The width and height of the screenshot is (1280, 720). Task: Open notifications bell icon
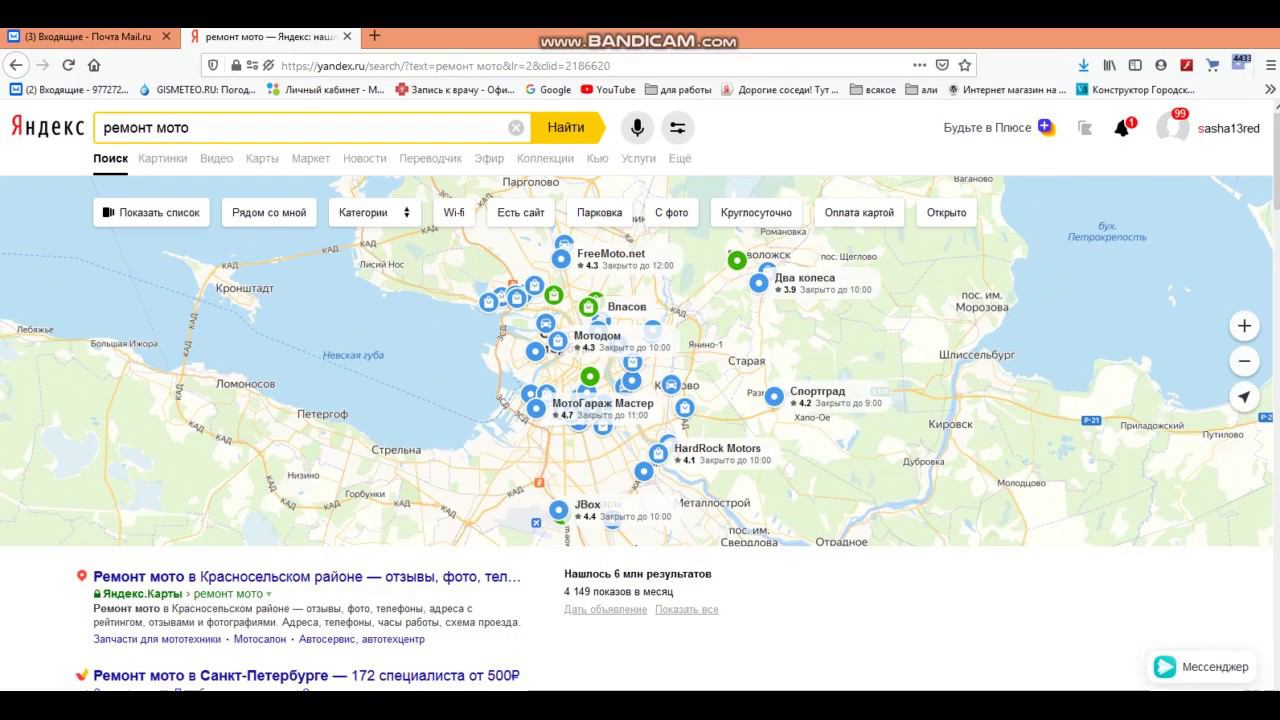[x=1122, y=128]
